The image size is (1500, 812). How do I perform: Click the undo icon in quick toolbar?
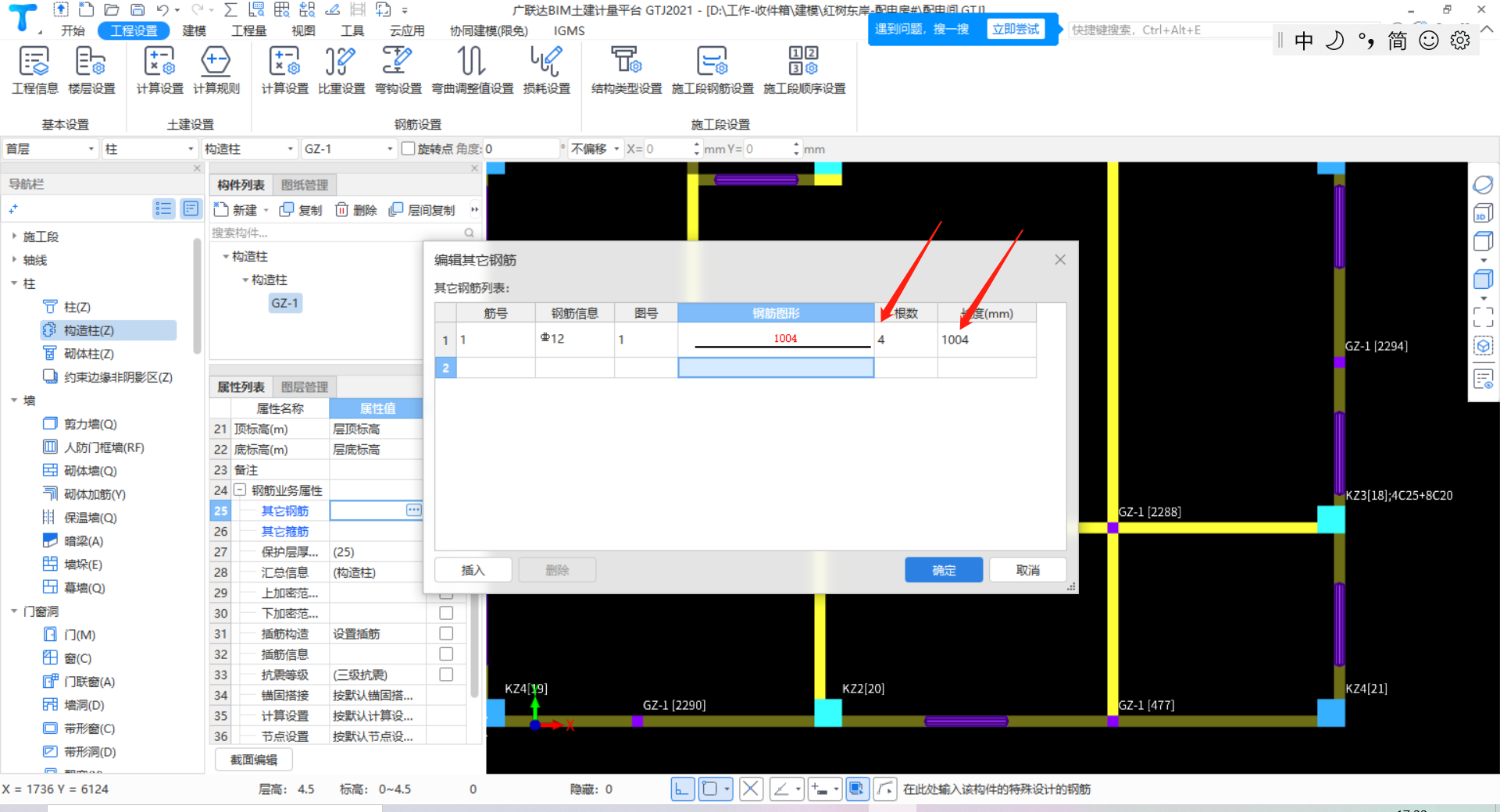pyautogui.click(x=162, y=9)
